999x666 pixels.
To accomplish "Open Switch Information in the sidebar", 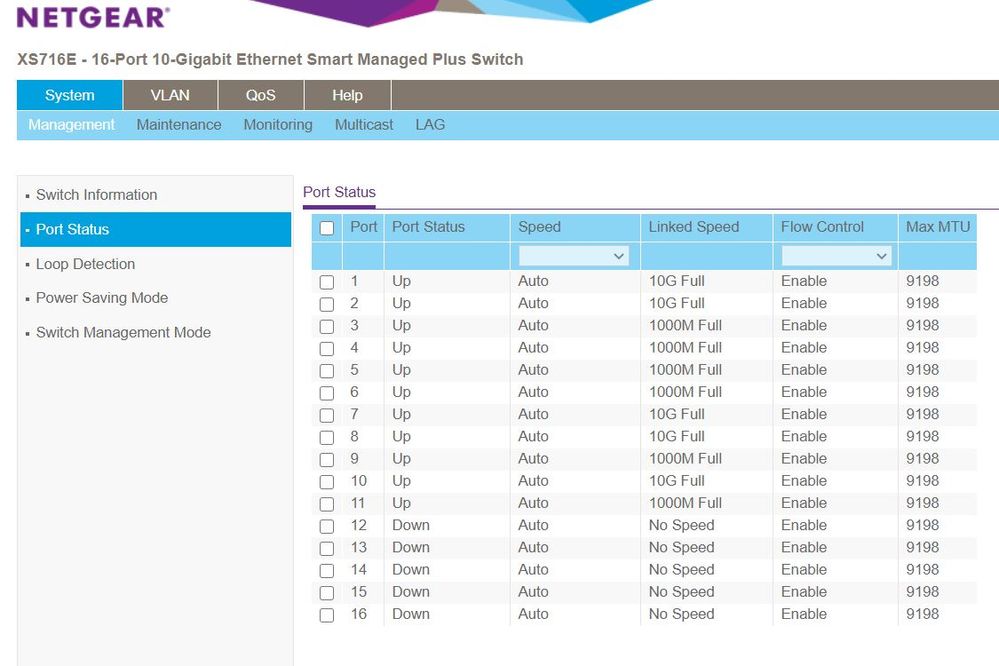I will (x=96, y=195).
